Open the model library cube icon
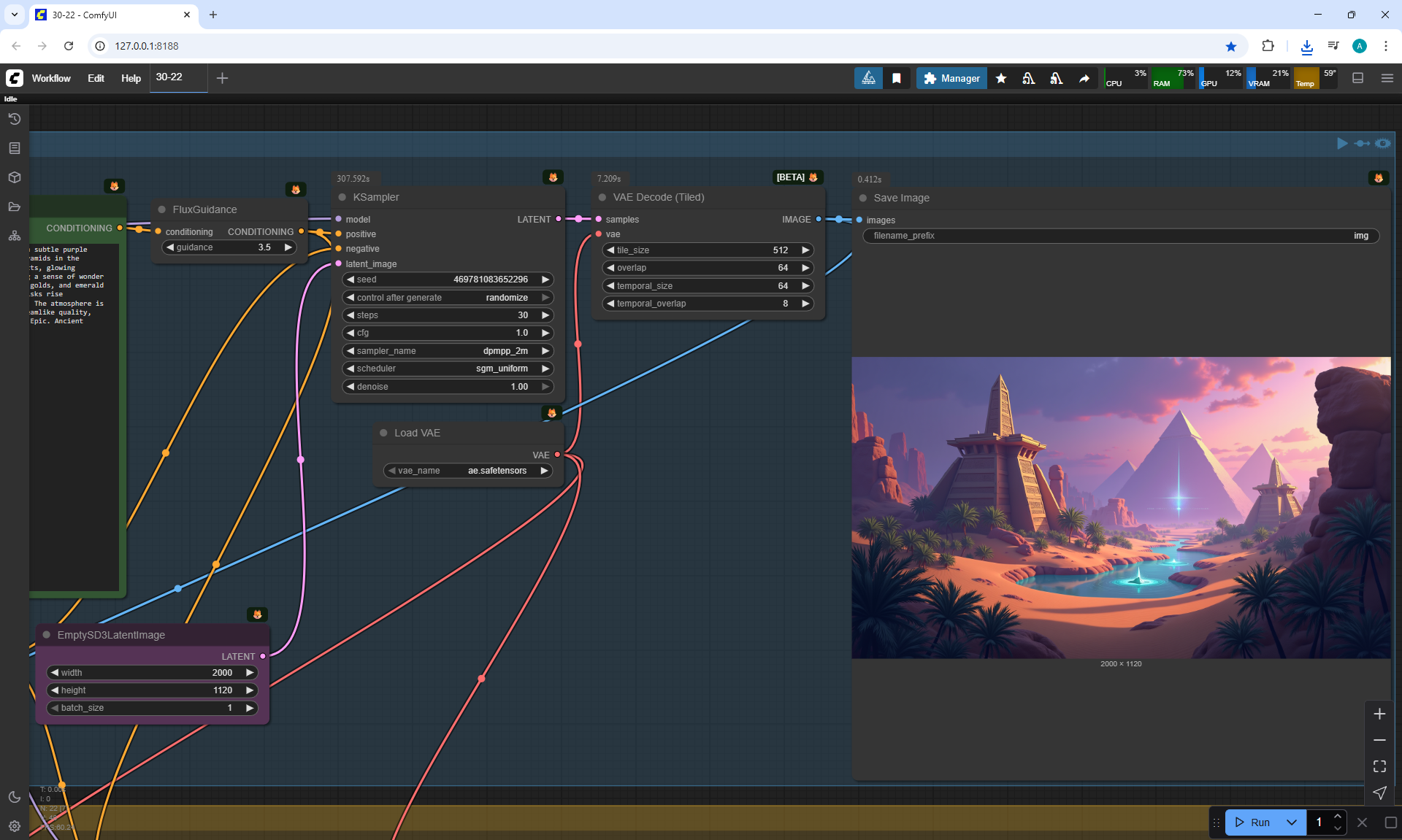Screen dimensions: 1402x840 pos(14,177)
